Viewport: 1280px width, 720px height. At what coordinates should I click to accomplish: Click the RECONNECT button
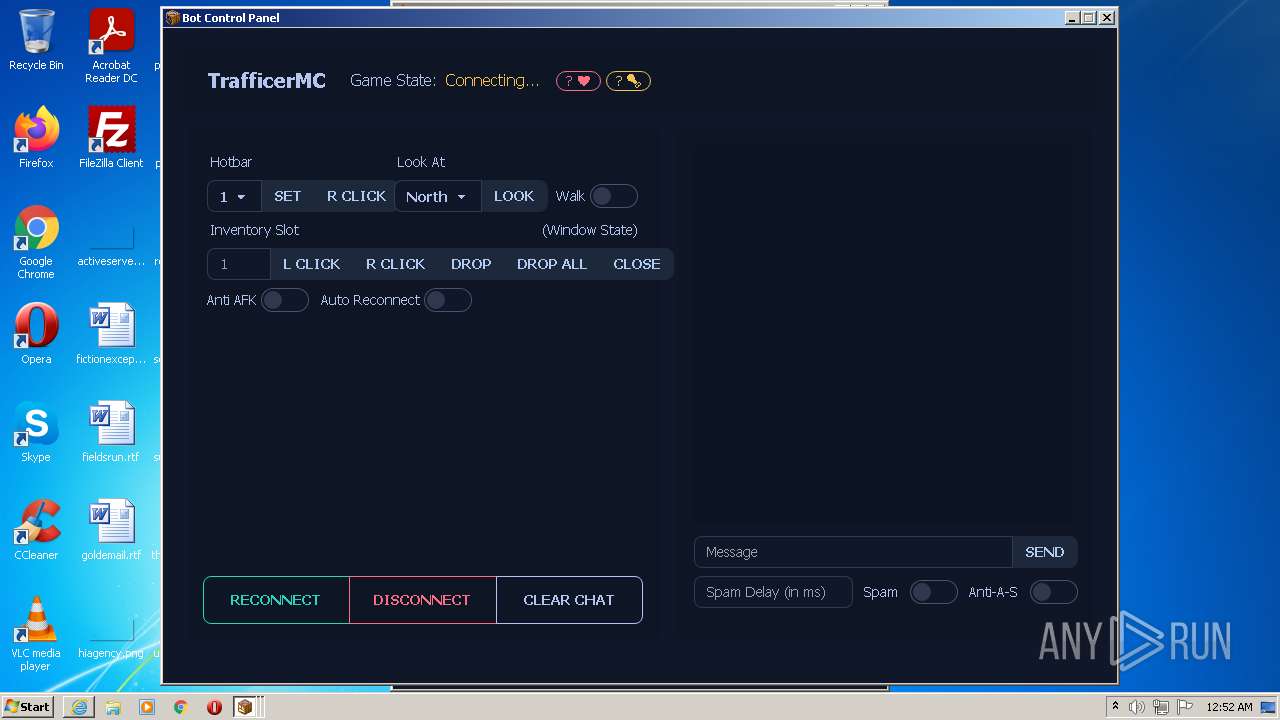point(276,600)
